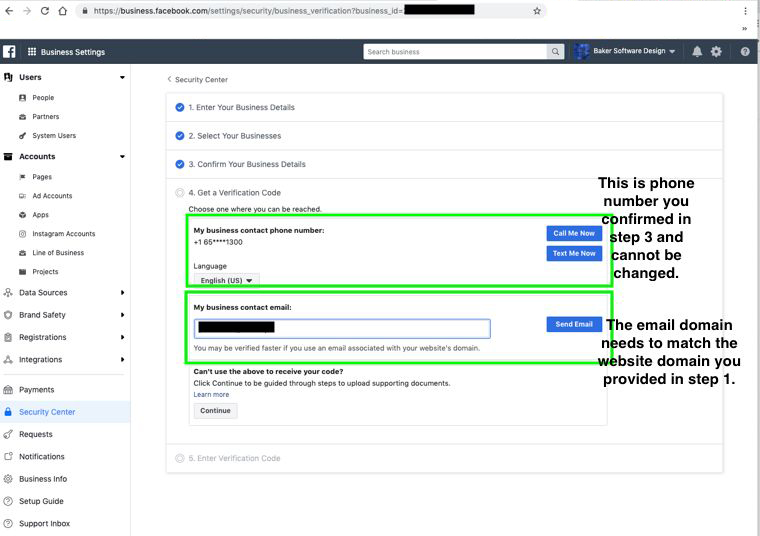Follow the Learn more link
This screenshot has height=536, width=760.
pos(211,394)
